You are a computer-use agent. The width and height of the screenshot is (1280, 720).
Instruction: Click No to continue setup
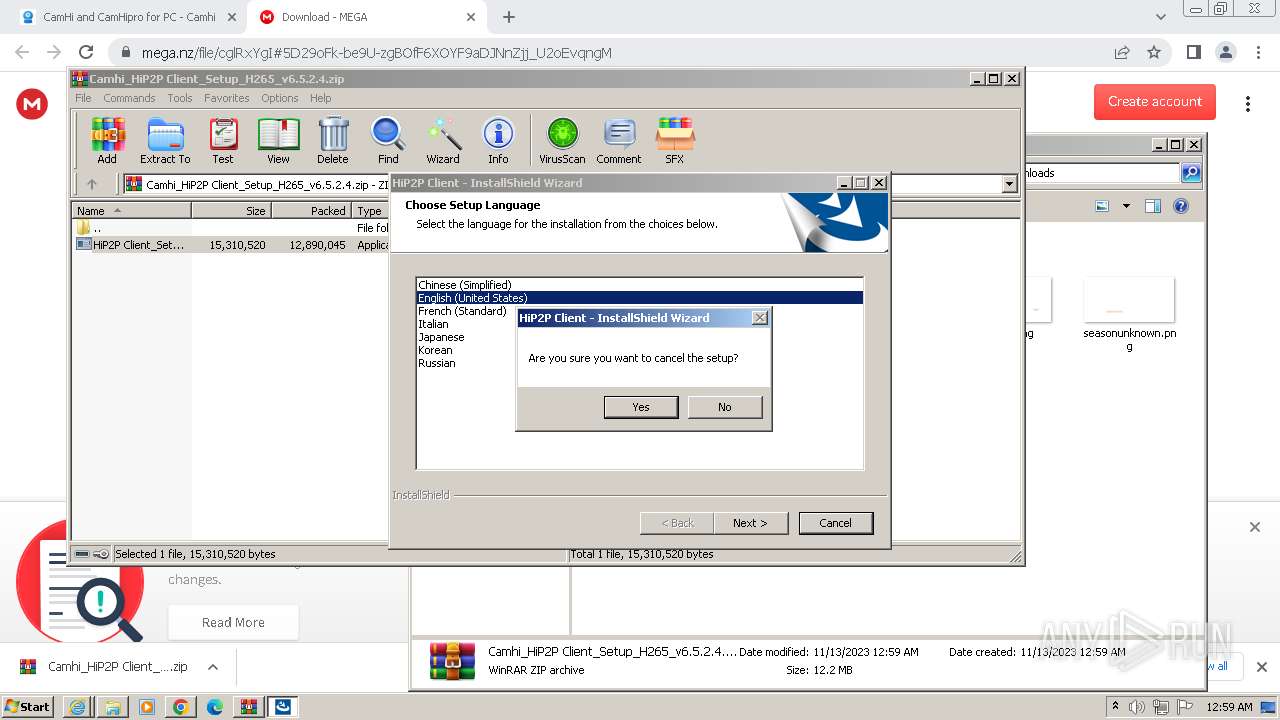(x=725, y=407)
